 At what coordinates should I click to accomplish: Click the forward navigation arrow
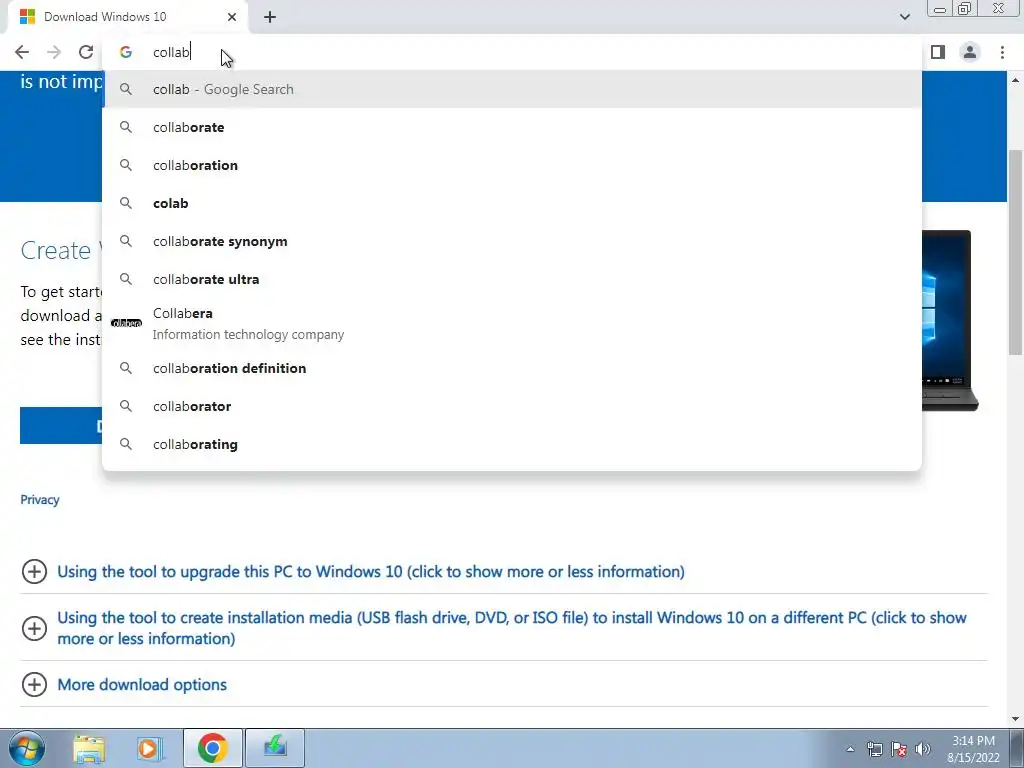coord(54,52)
